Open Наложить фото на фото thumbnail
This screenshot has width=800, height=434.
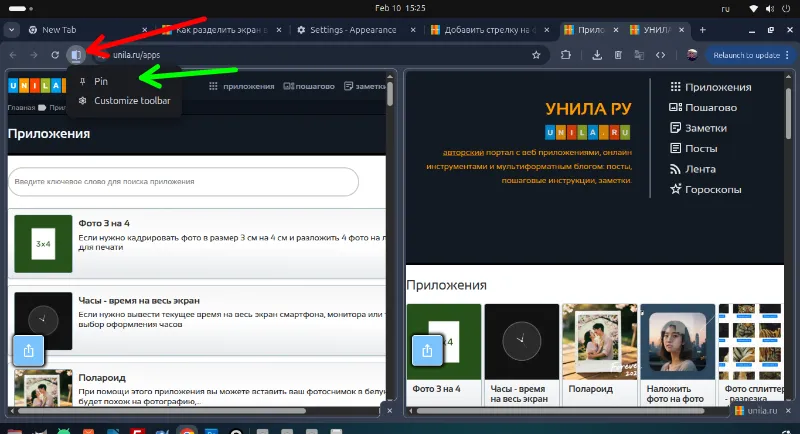point(678,342)
